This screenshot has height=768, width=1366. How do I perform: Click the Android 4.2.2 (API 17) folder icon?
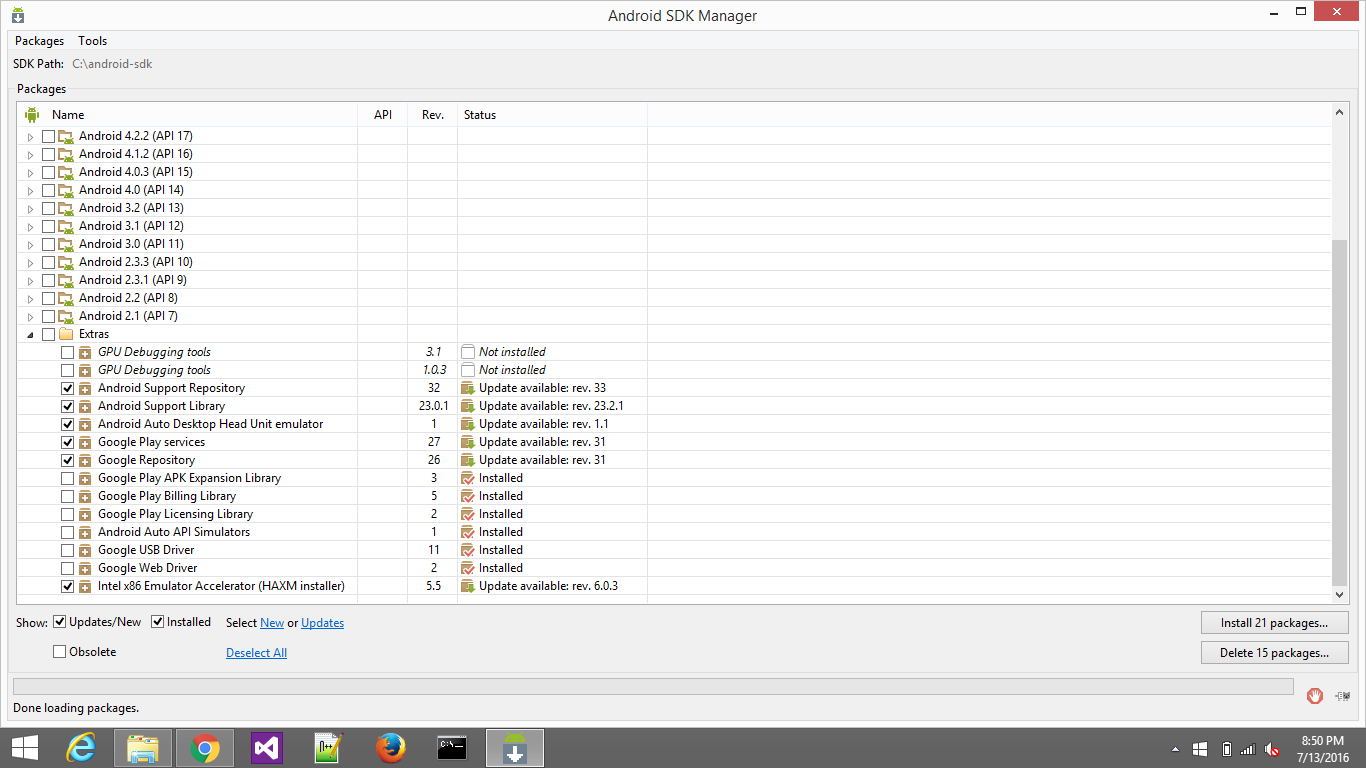[x=66, y=136]
